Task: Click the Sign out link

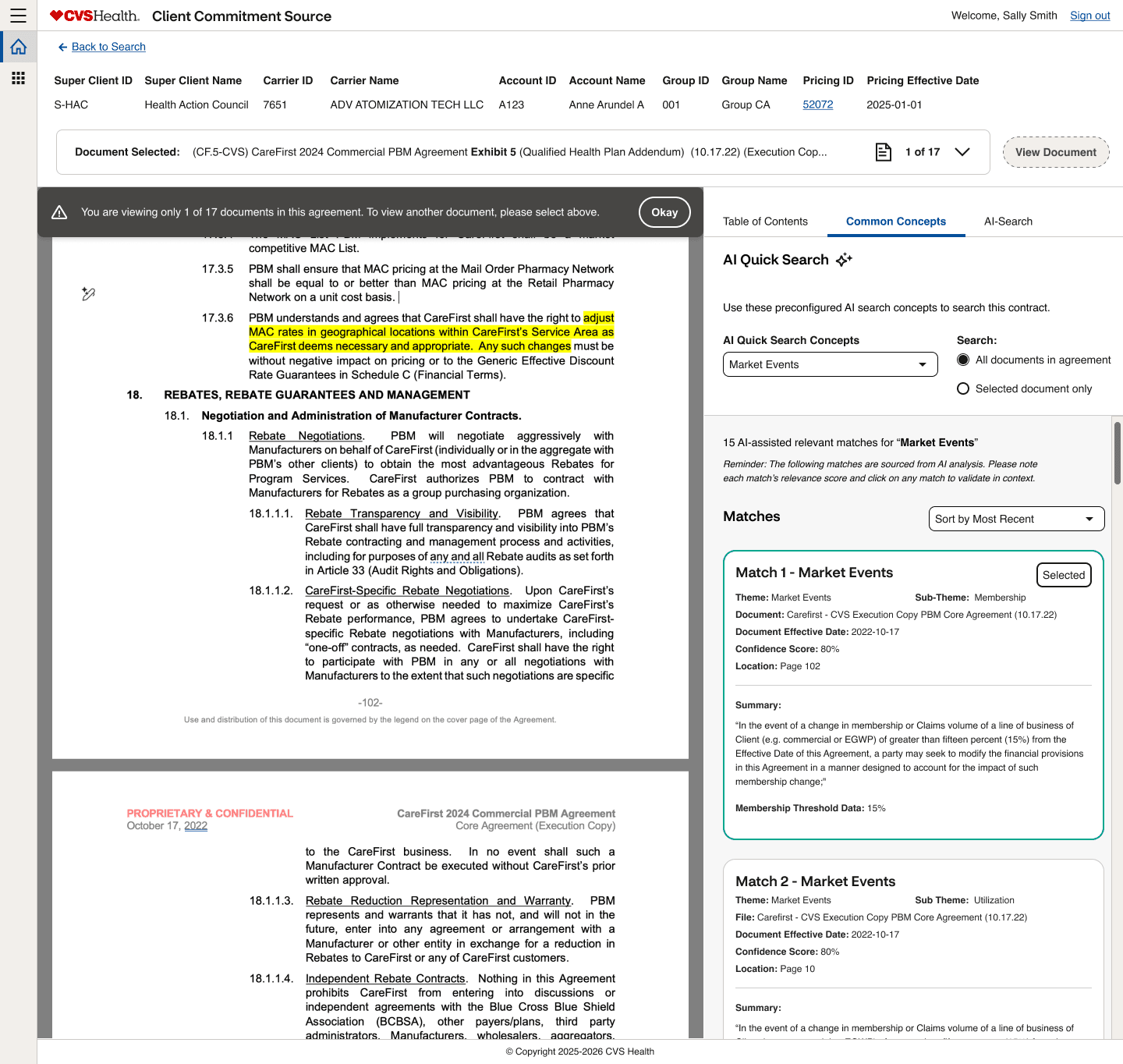Action: coord(1089,16)
